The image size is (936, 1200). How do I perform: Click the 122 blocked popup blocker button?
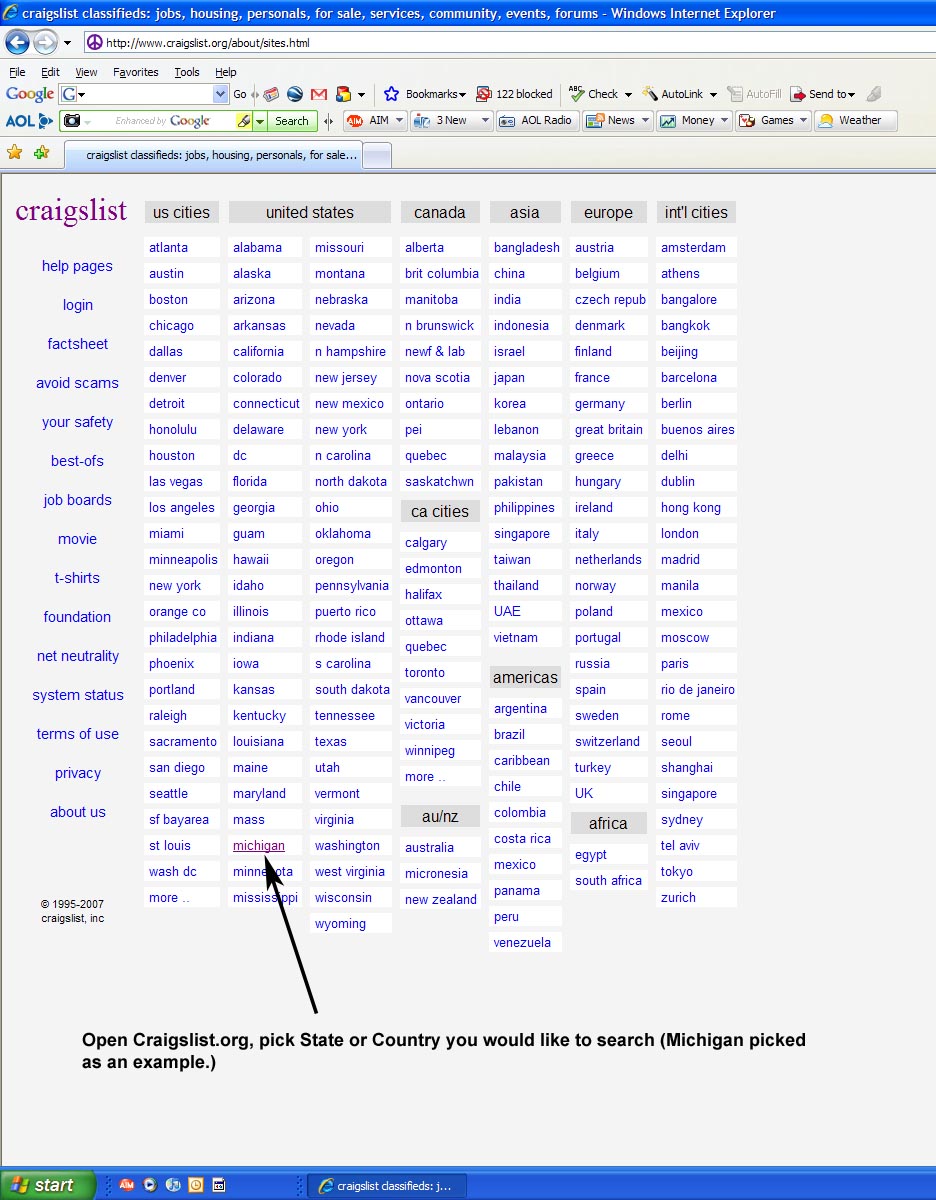(x=515, y=94)
